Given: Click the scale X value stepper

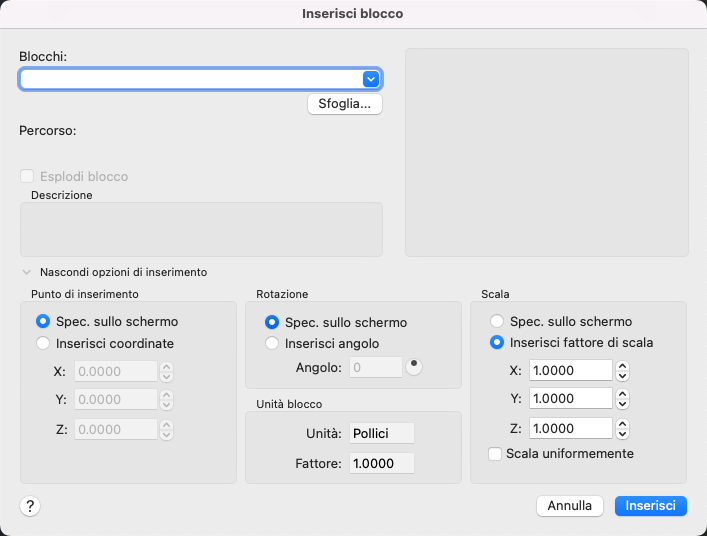Looking at the screenshot, I should pos(623,370).
